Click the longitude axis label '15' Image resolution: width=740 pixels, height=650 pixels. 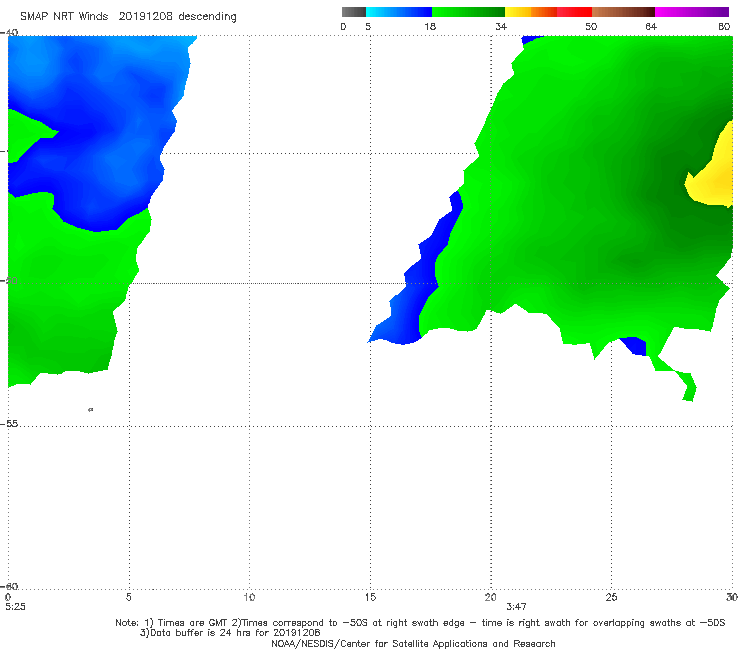370,598
